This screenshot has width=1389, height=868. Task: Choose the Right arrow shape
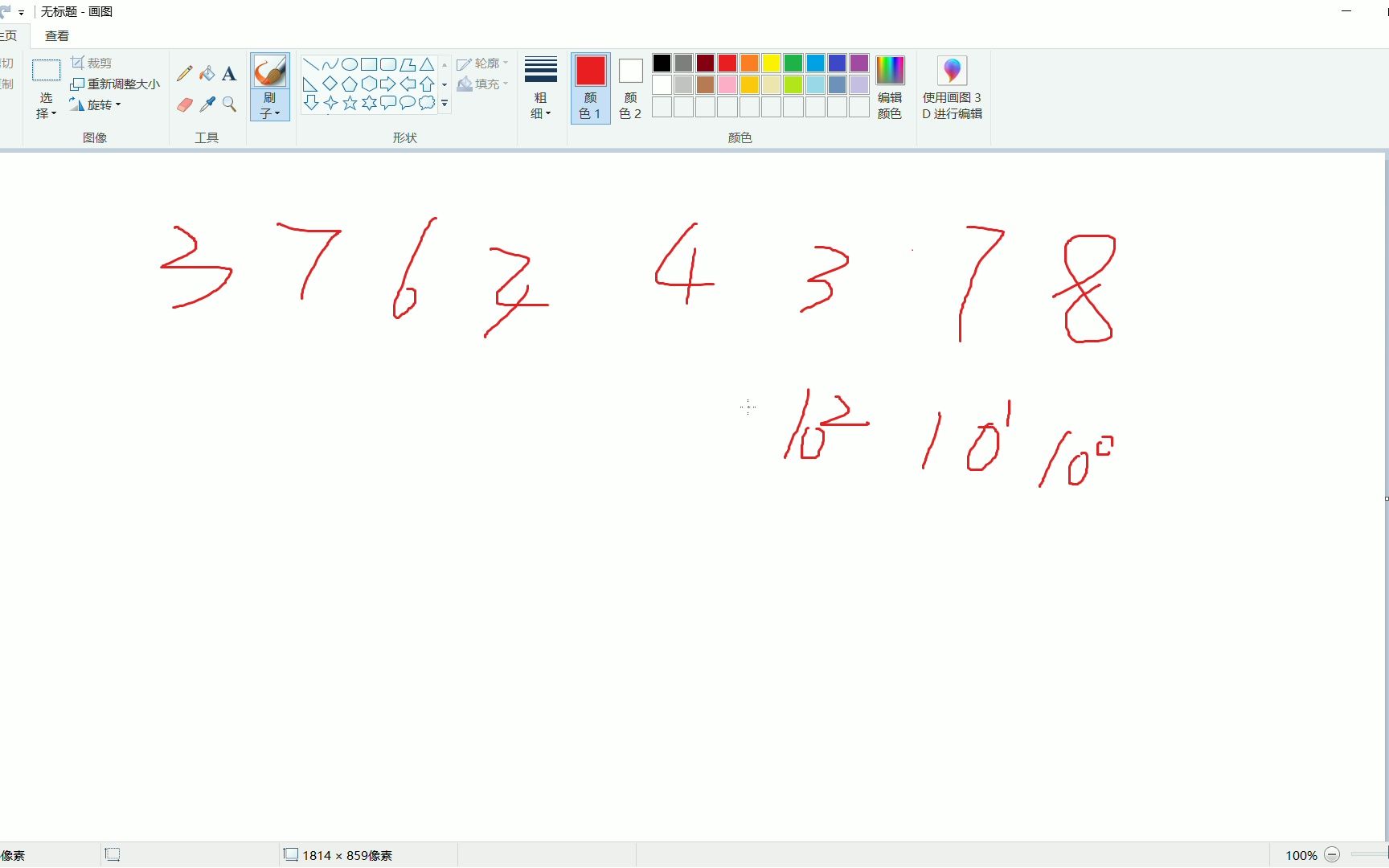[388, 84]
